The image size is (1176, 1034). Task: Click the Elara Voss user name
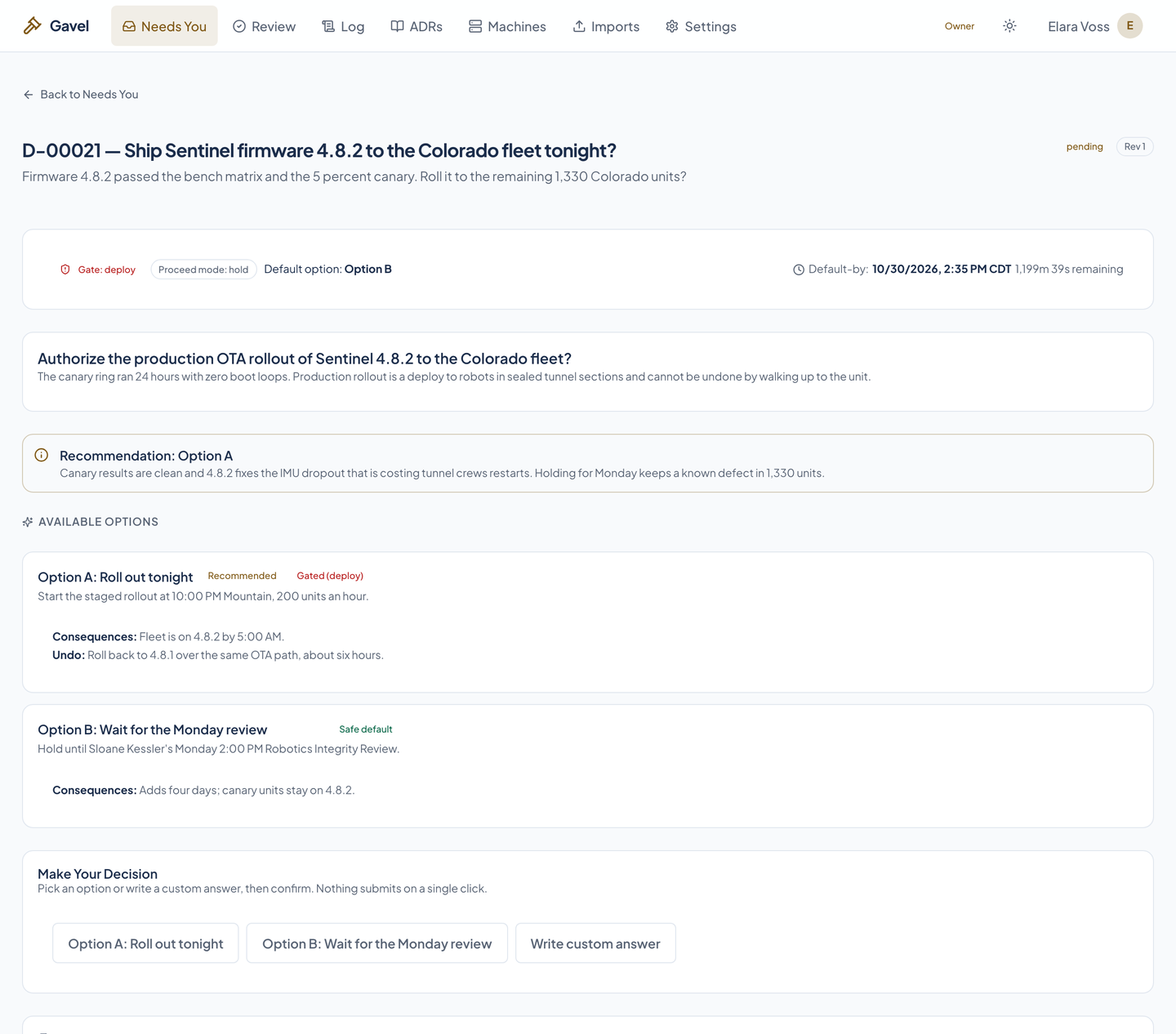1078,27
